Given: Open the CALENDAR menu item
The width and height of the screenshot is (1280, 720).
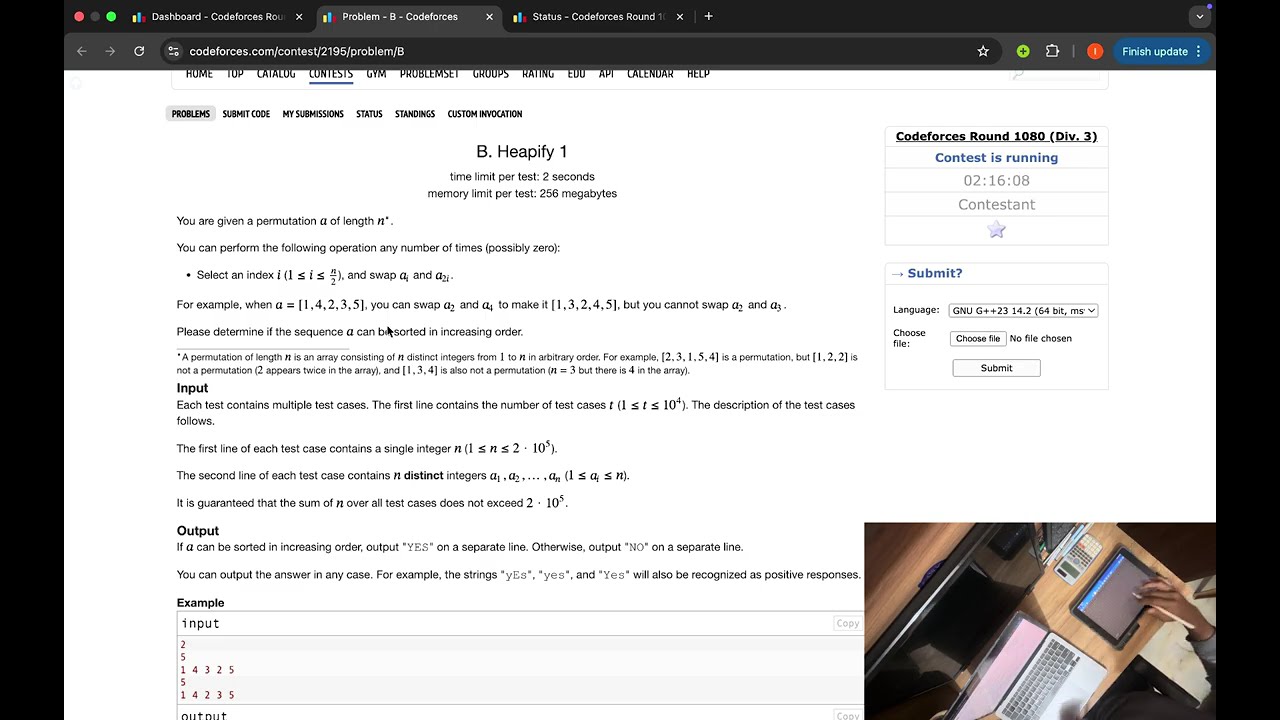Looking at the screenshot, I should tap(650, 73).
